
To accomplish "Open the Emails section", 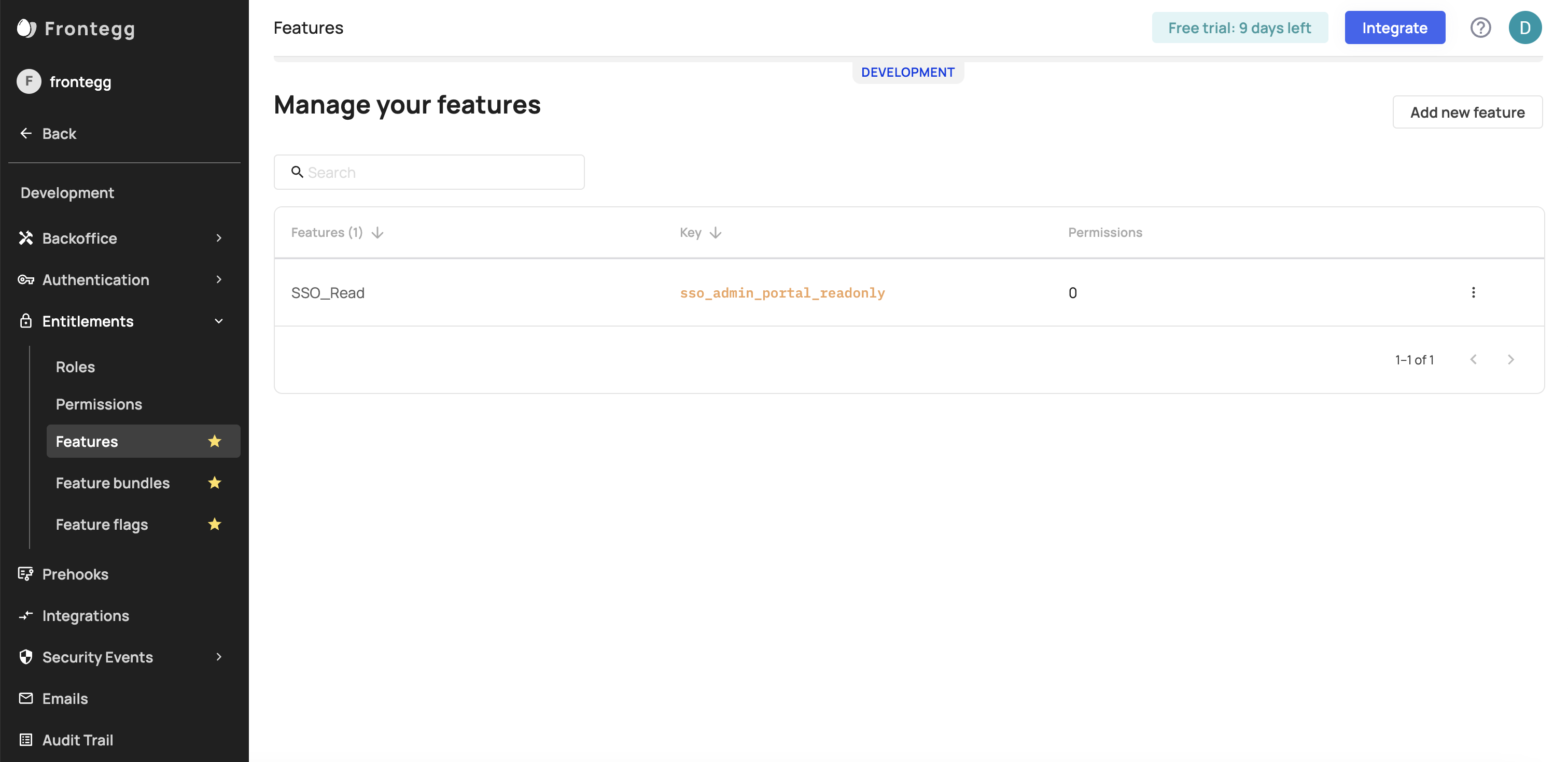I will click(64, 698).
